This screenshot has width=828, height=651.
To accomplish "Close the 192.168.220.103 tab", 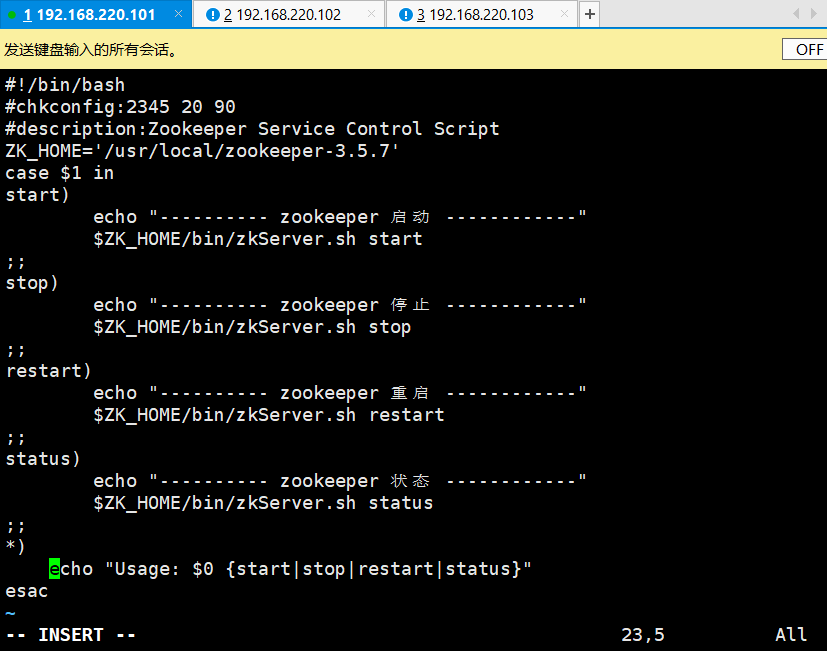I will (564, 14).
